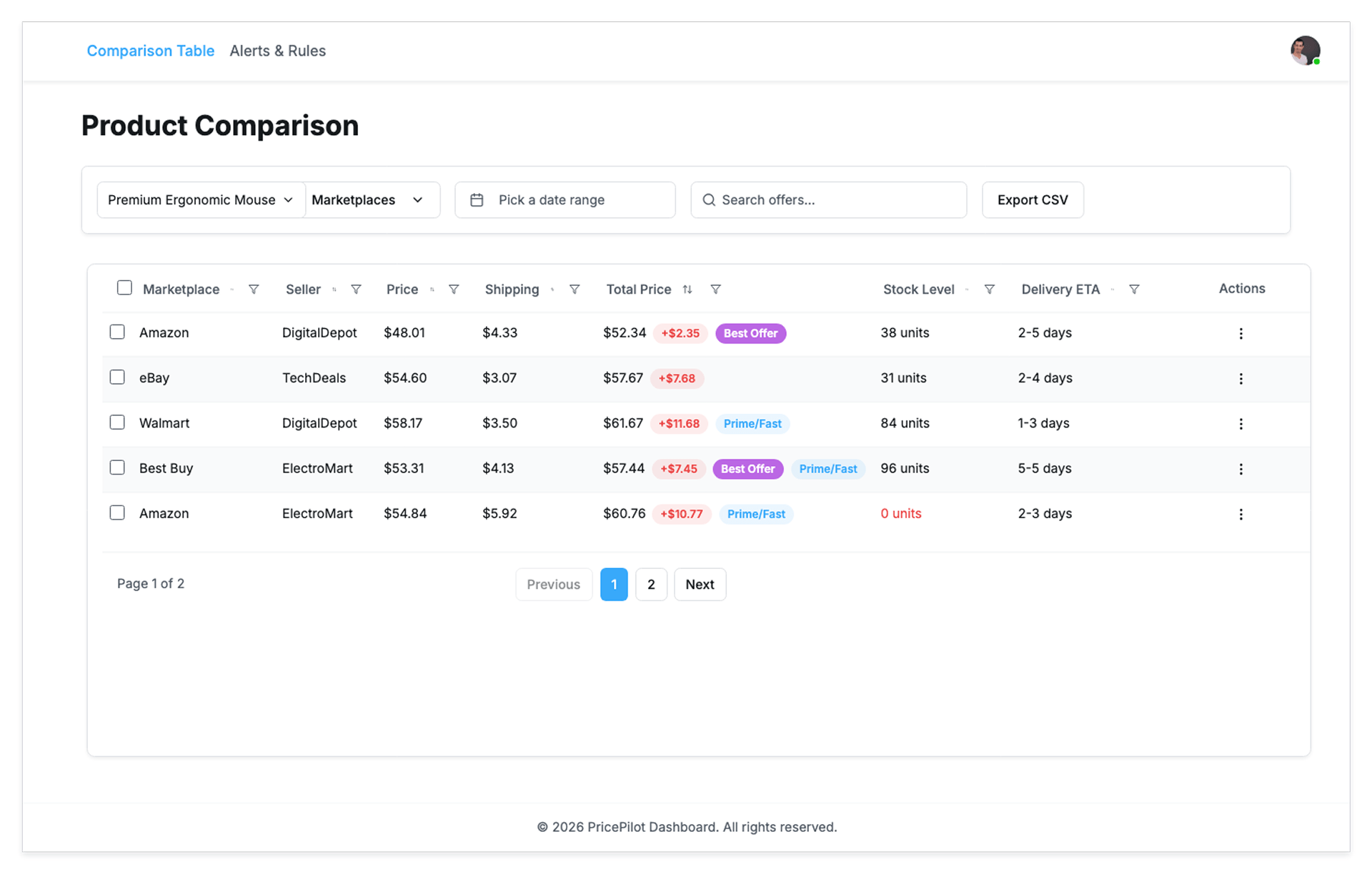
Task: Expand the Premium Ergonomic Mouse dropdown
Action: [201, 200]
